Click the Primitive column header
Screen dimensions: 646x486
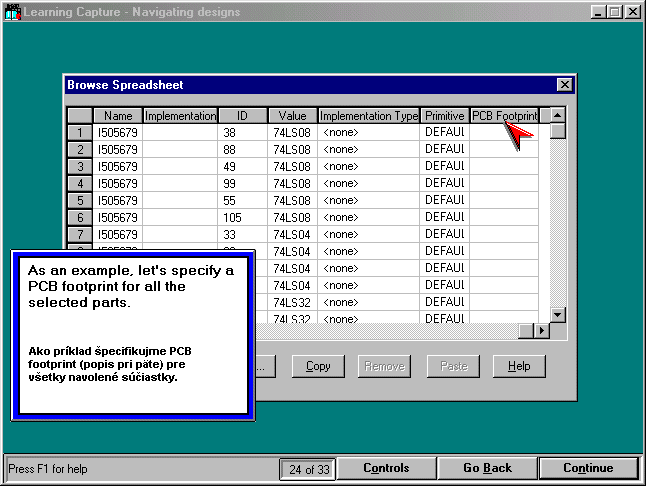pyautogui.click(x=444, y=116)
